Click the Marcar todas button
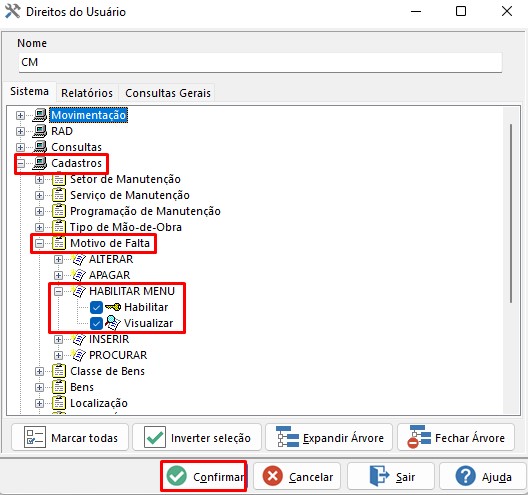This screenshot has width=528, height=495. pyautogui.click(x=70, y=437)
